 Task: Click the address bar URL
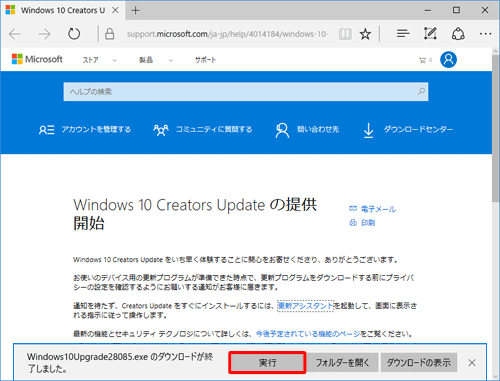tap(227, 34)
